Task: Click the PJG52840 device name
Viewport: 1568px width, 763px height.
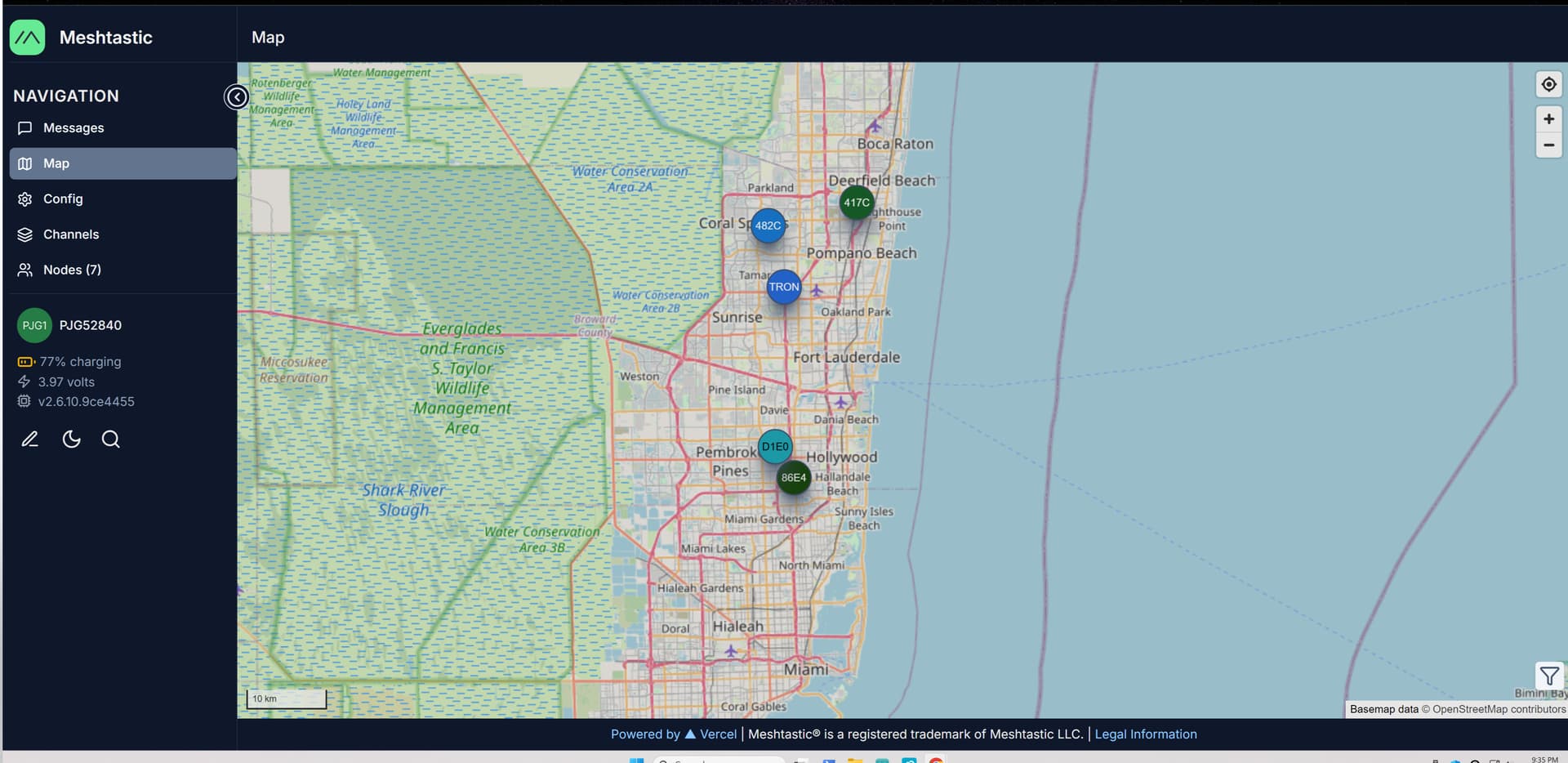Action: tap(91, 325)
